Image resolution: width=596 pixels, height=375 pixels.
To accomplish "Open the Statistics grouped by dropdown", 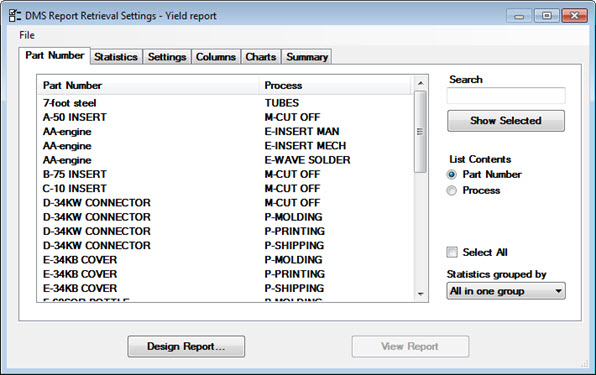I will click(x=506, y=291).
